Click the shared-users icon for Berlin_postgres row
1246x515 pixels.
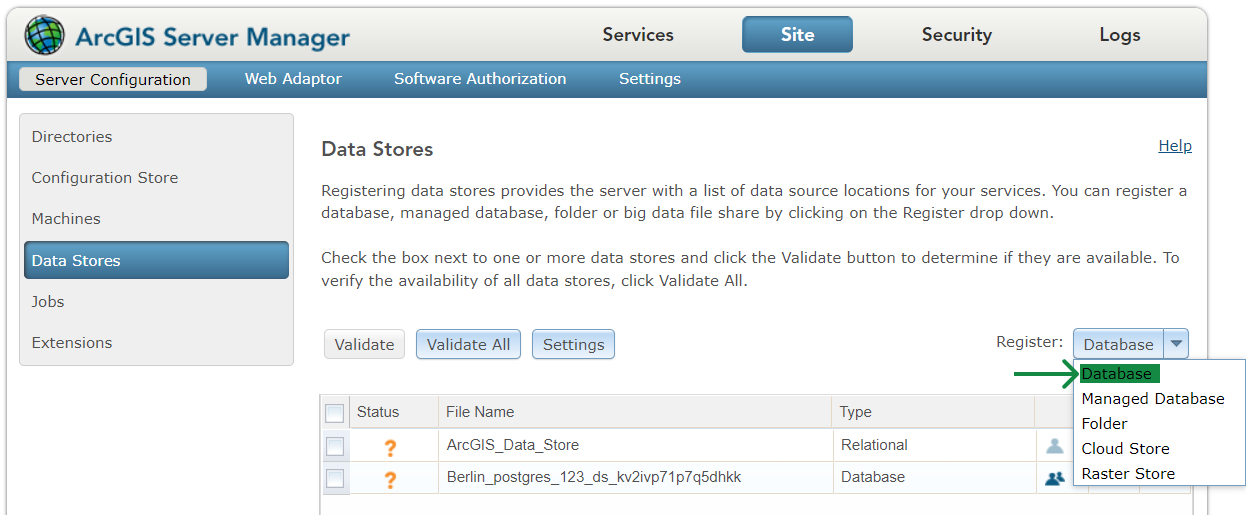pyautogui.click(x=1054, y=478)
